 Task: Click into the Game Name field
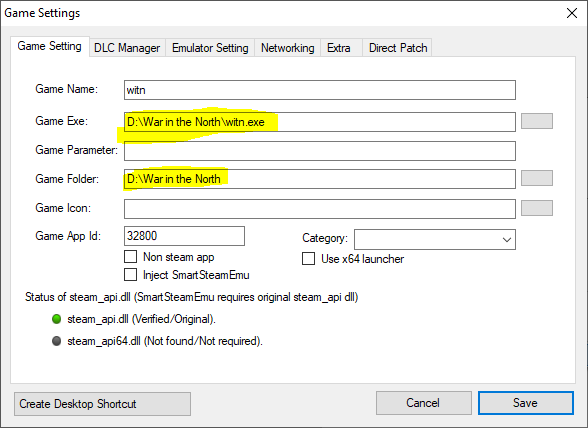pyautogui.click(x=320, y=90)
